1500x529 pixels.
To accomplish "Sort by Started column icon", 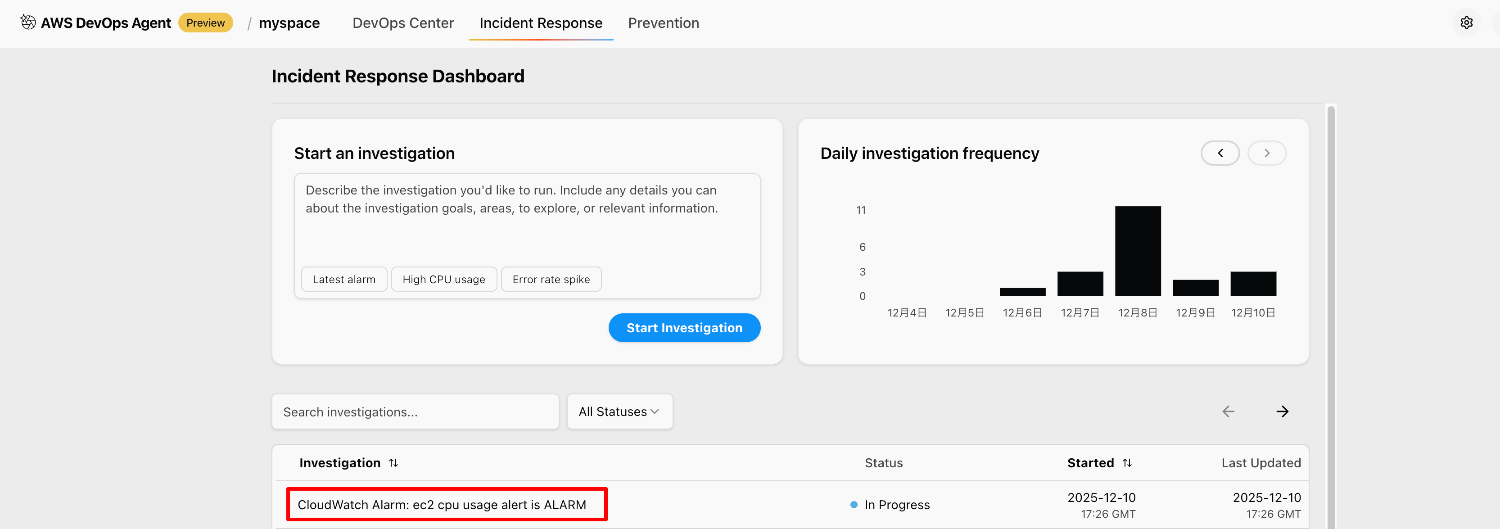I will click(1127, 463).
